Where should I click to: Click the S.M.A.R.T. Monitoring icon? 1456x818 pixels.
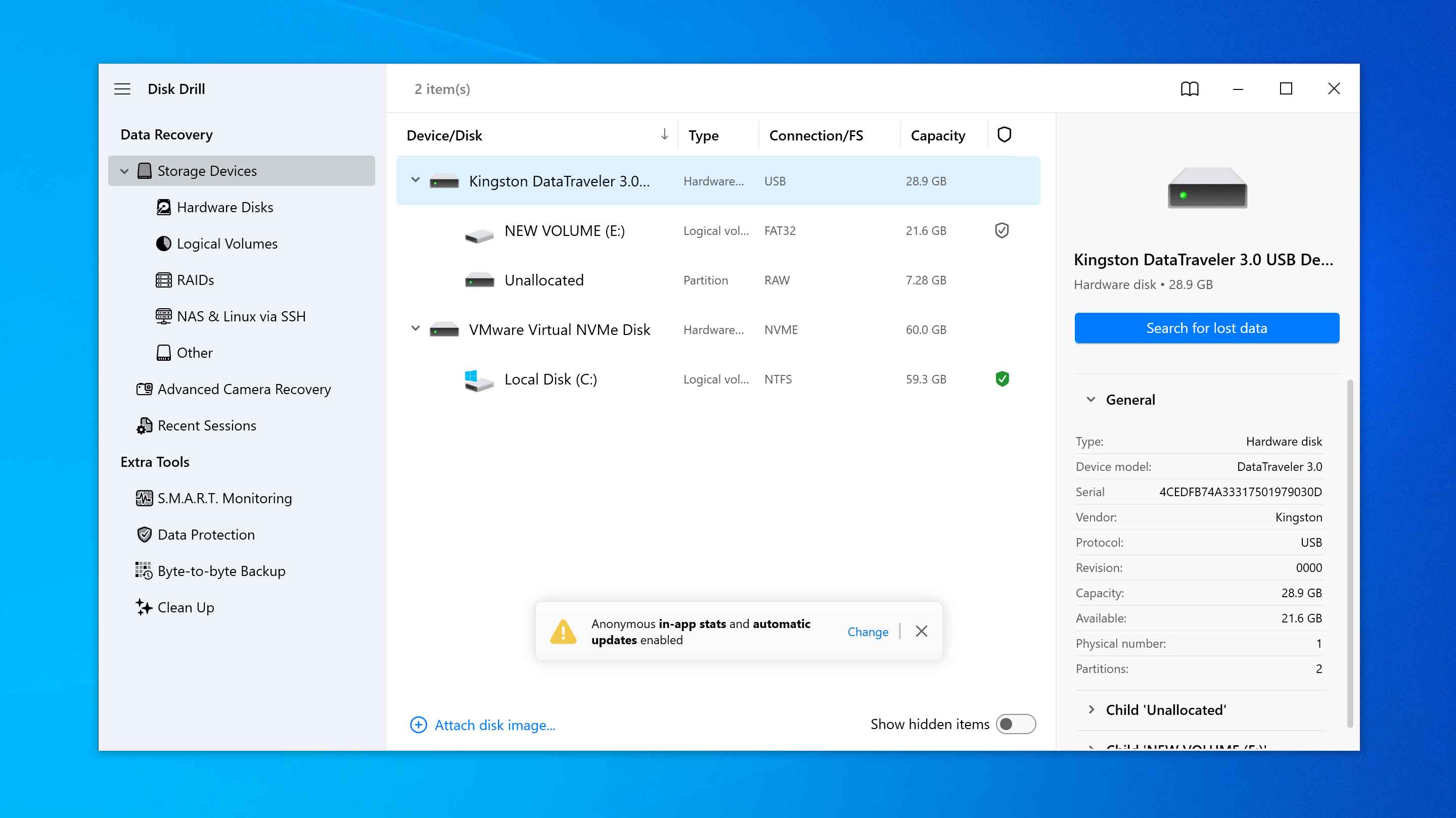pyautogui.click(x=144, y=498)
